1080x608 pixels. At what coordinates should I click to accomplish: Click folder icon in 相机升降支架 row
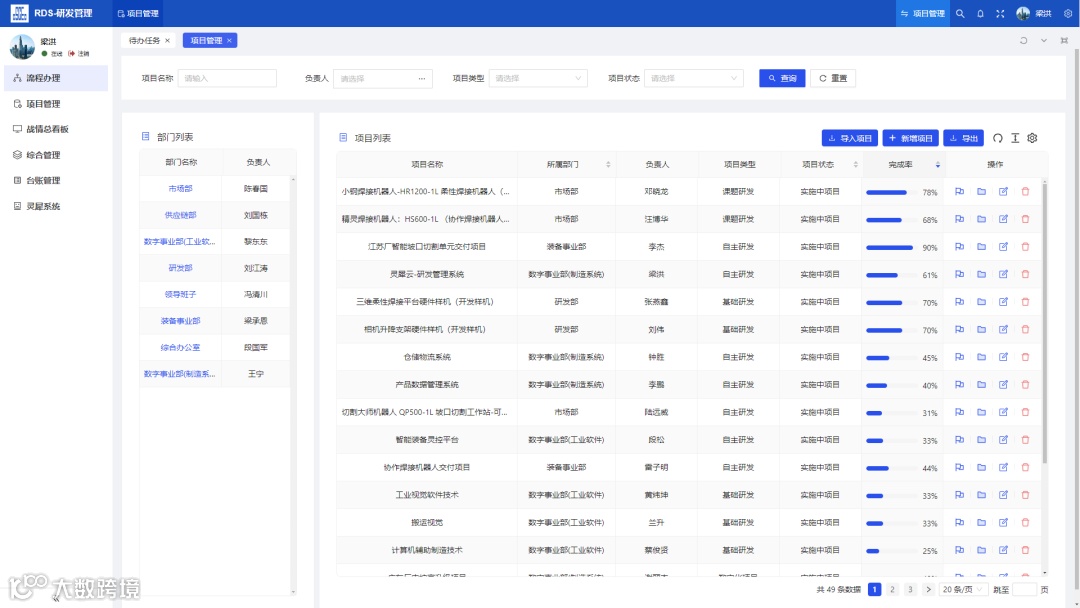[982, 329]
